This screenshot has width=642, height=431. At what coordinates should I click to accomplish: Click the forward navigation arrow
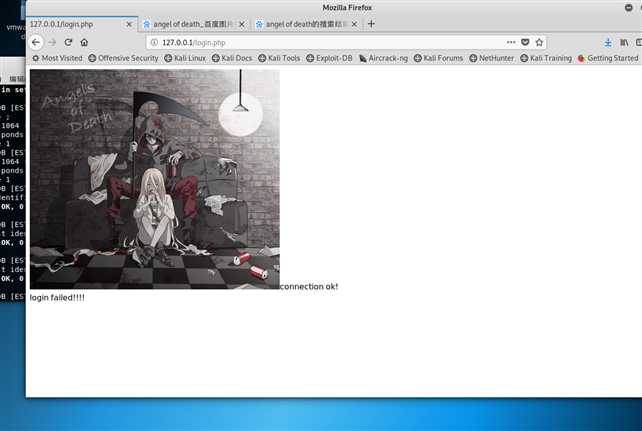[x=52, y=42]
